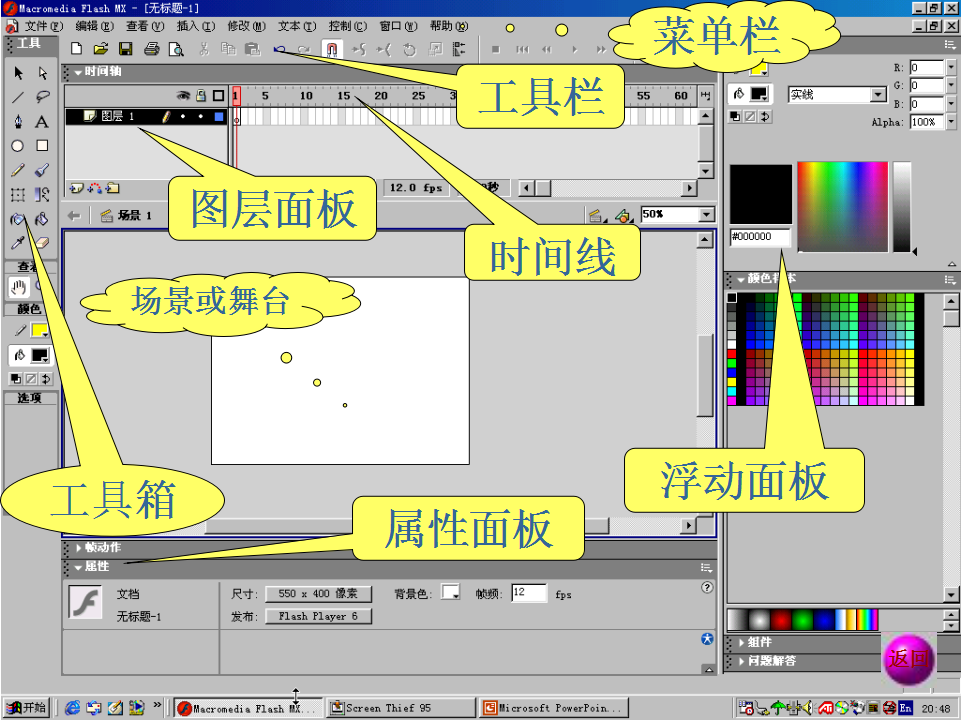Click the Print Preview toolbar icon
Image resolution: width=961 pixels, height=721 pixels.
[x=176, y=49]
